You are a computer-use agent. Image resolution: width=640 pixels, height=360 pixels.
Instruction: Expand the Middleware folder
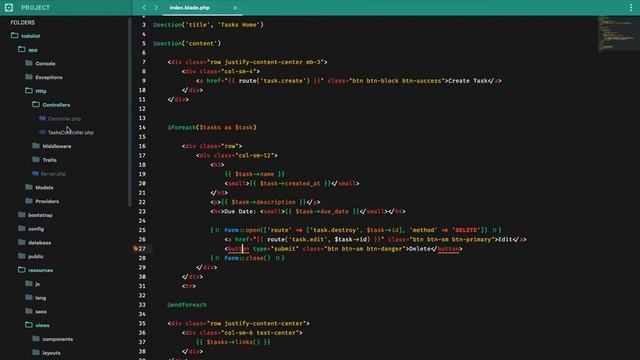[52, 146]
